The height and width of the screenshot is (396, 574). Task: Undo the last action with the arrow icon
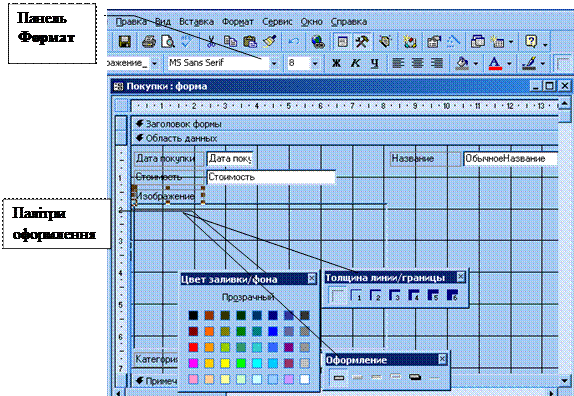[293, 42]
